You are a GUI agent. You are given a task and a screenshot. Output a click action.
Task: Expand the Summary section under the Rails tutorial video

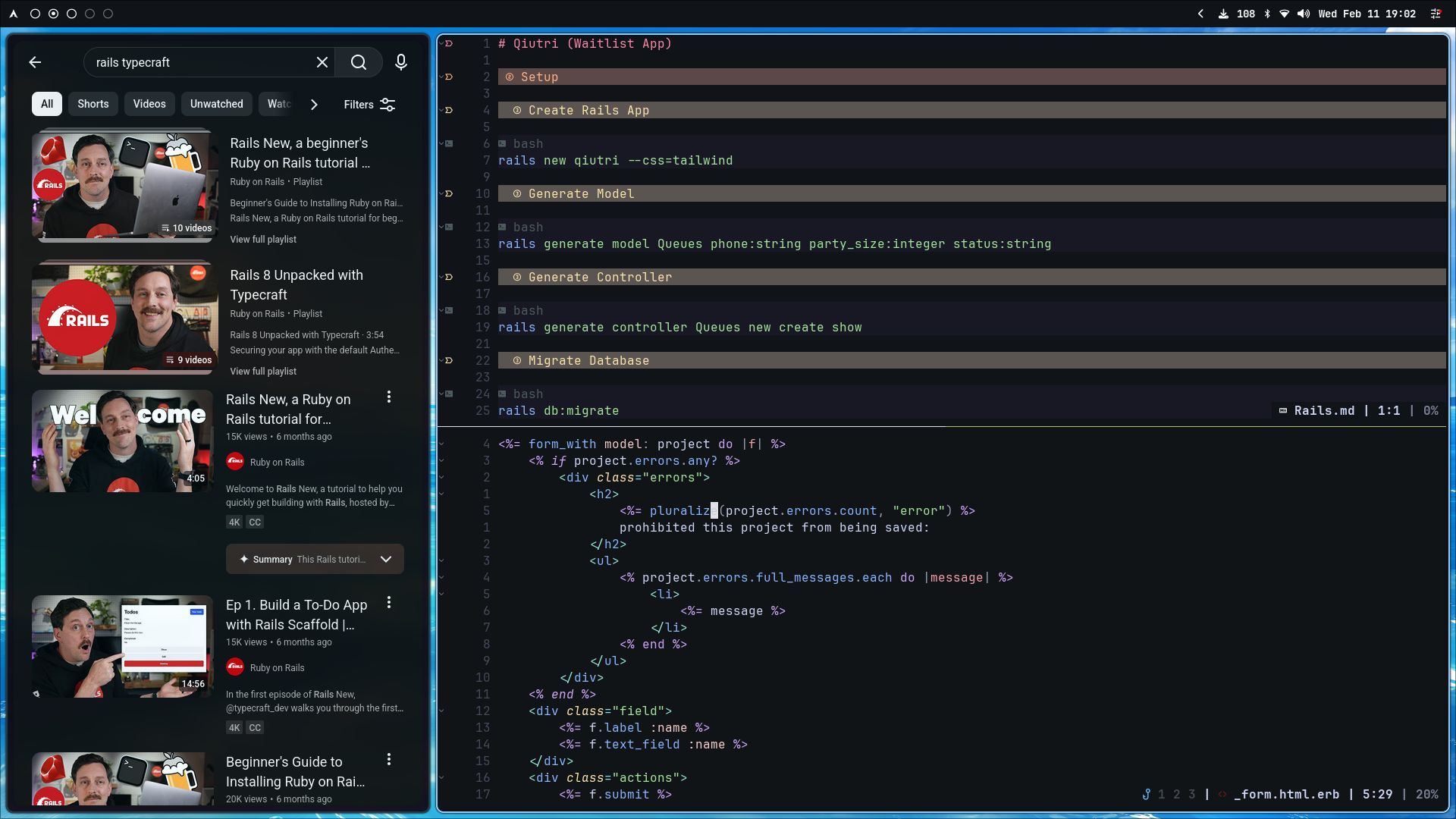(386, 559)
